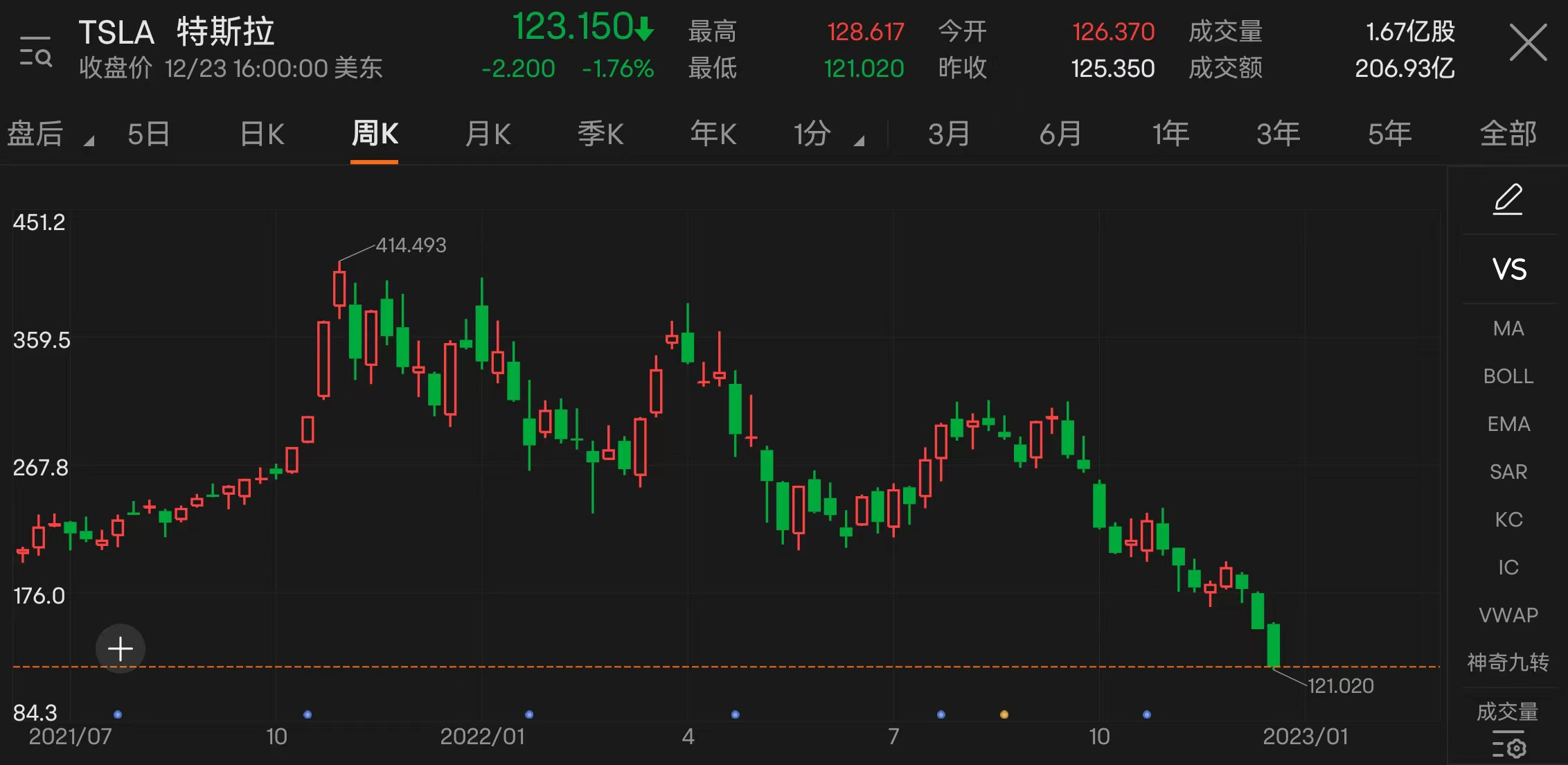
Task: Tap the round plus crosshair button
Action: pyautogui.click(x=121, y=649)
